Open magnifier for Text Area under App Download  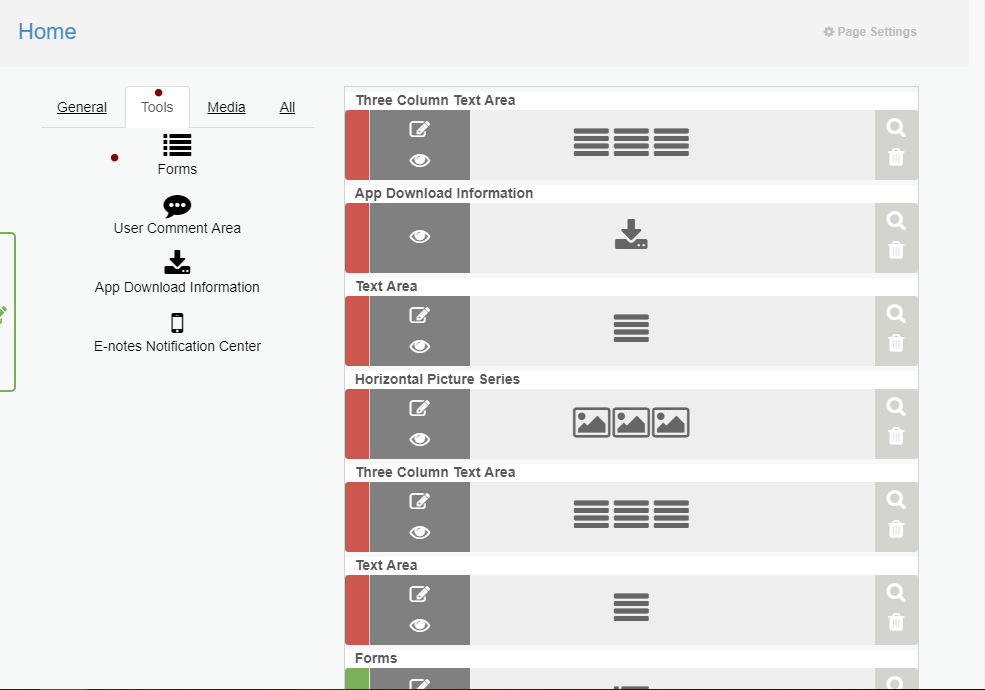[896, 314]
